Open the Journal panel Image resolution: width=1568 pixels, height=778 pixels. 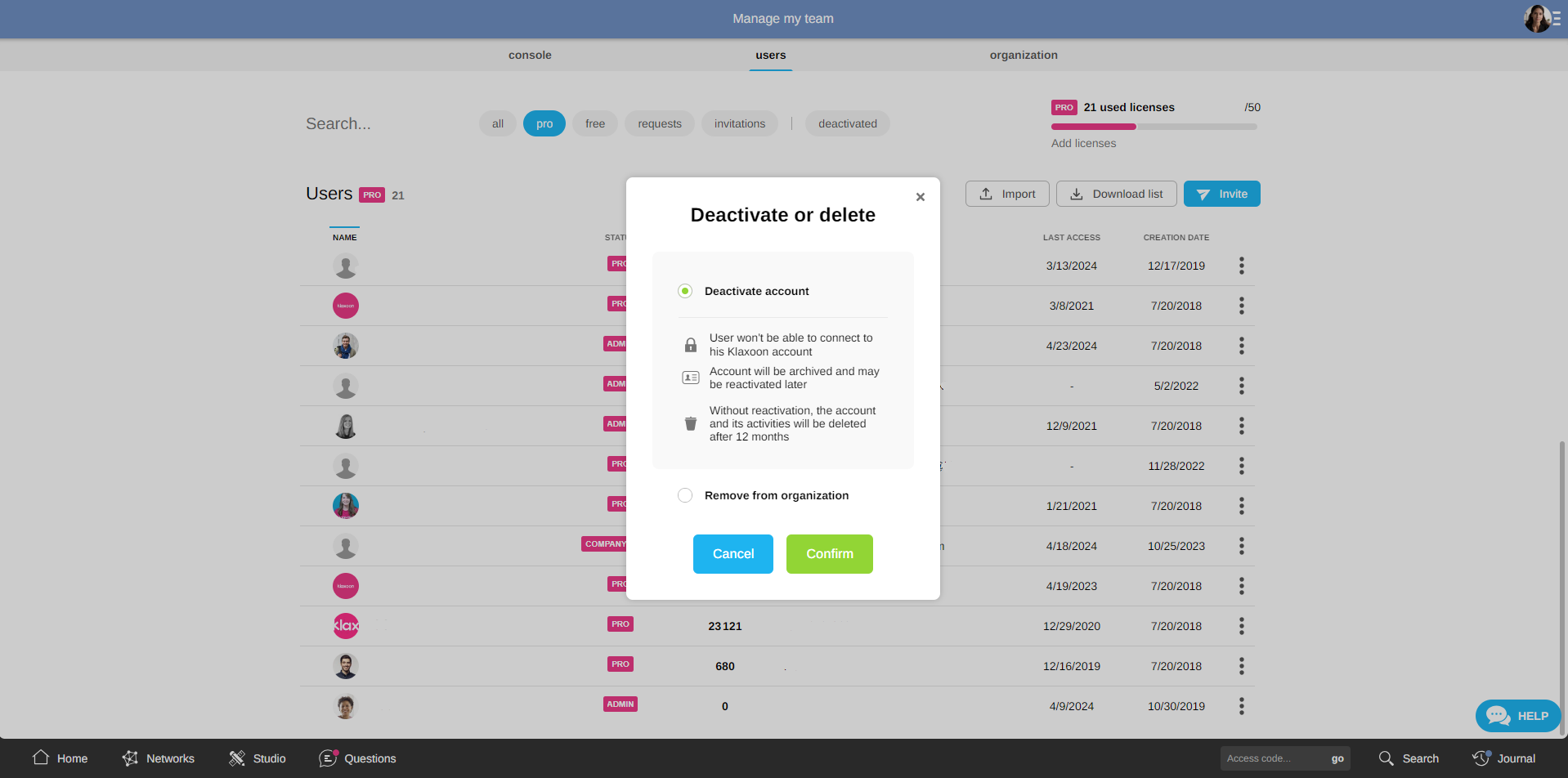tap(1503, 758)
